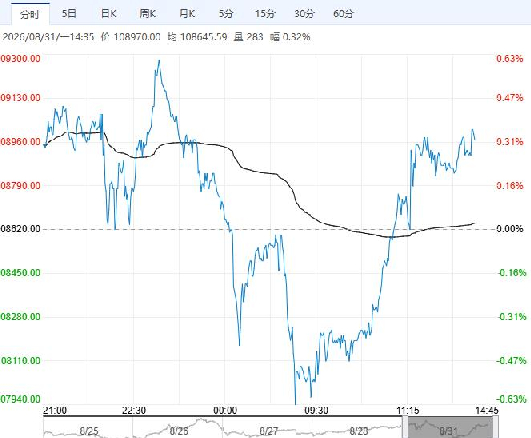531x438 pixels.
Task: Click the shaded 8/31 range in navigator
Action: coord(450,427)
